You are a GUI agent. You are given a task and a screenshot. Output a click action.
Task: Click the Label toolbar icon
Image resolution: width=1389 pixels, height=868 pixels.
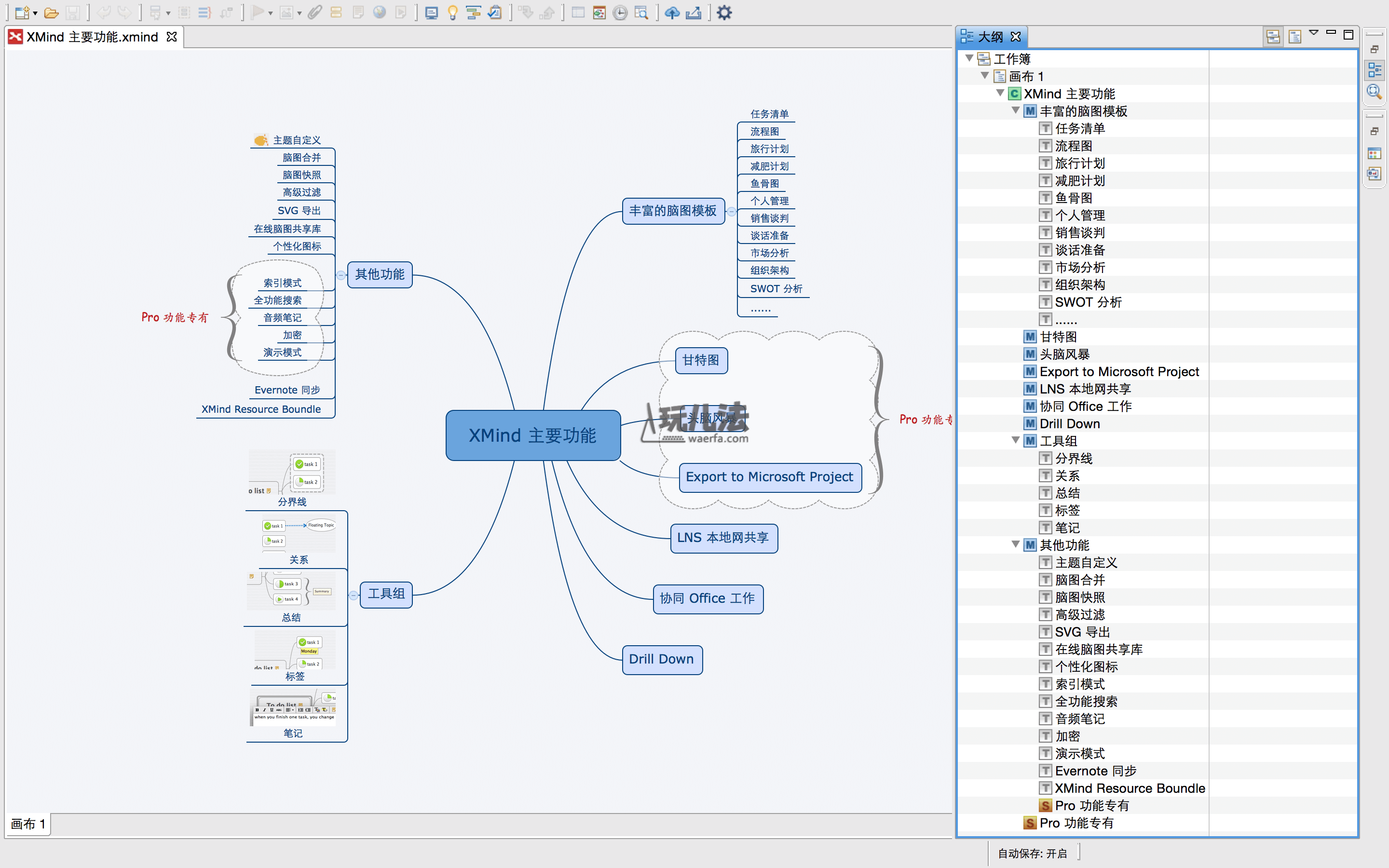tap(336, 13)
